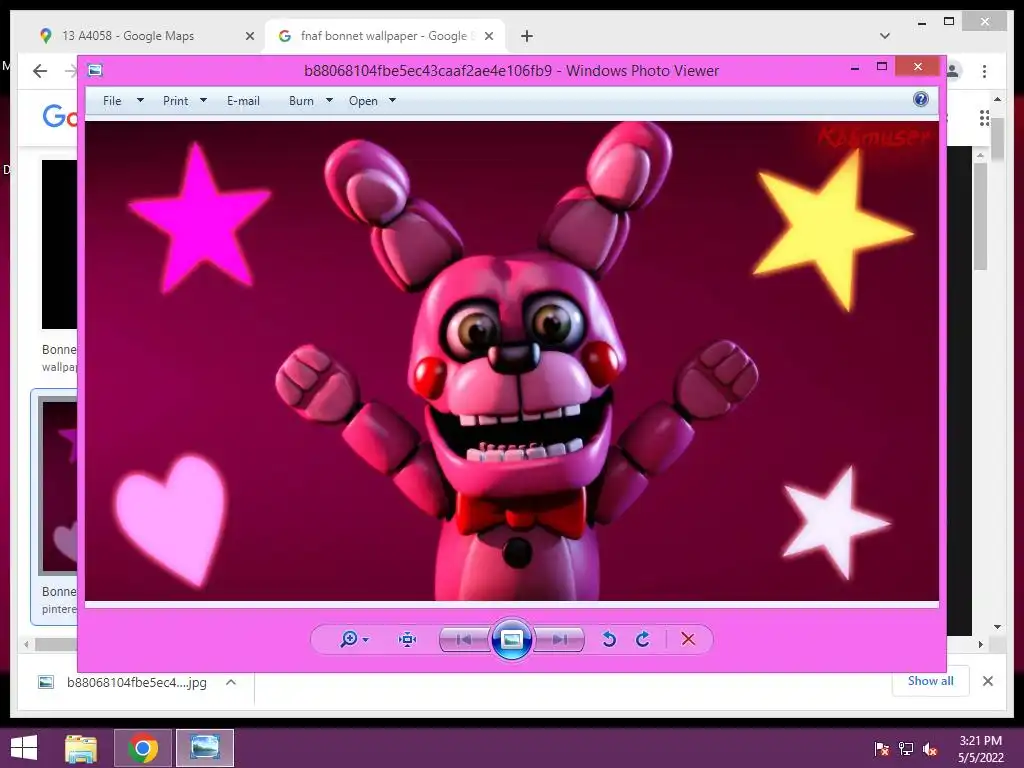Go to the next photo
This screenshot has width=1024, height=768.
coord(559,639)
